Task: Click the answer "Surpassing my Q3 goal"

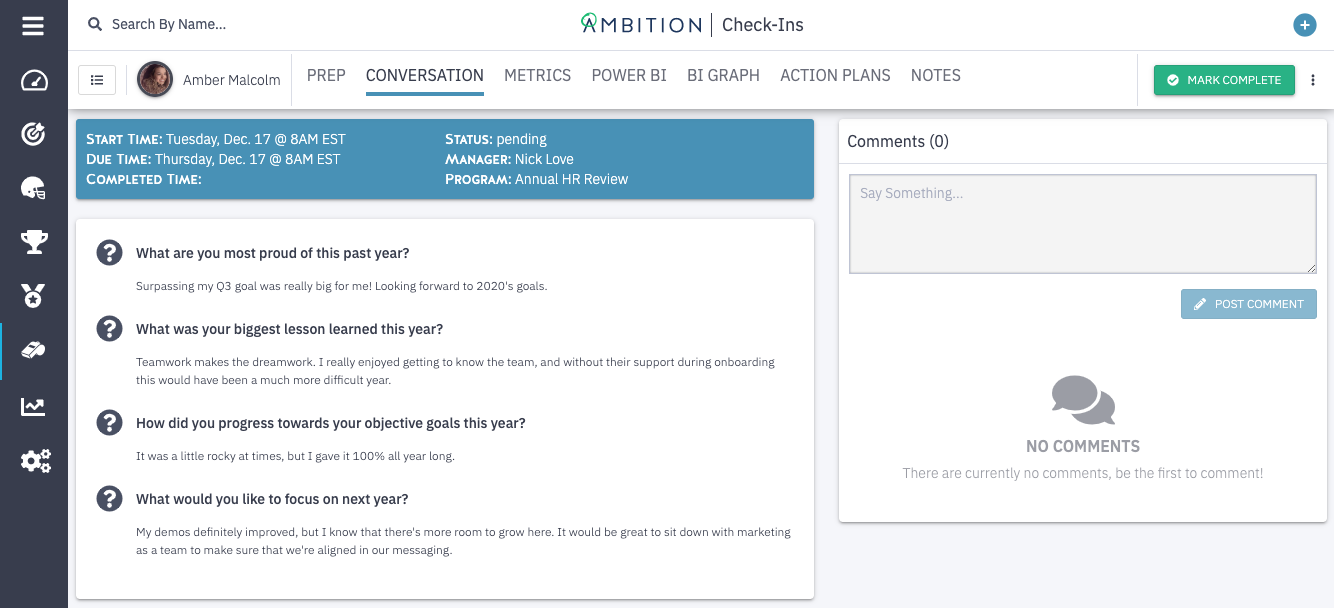Action: [342, 286]
